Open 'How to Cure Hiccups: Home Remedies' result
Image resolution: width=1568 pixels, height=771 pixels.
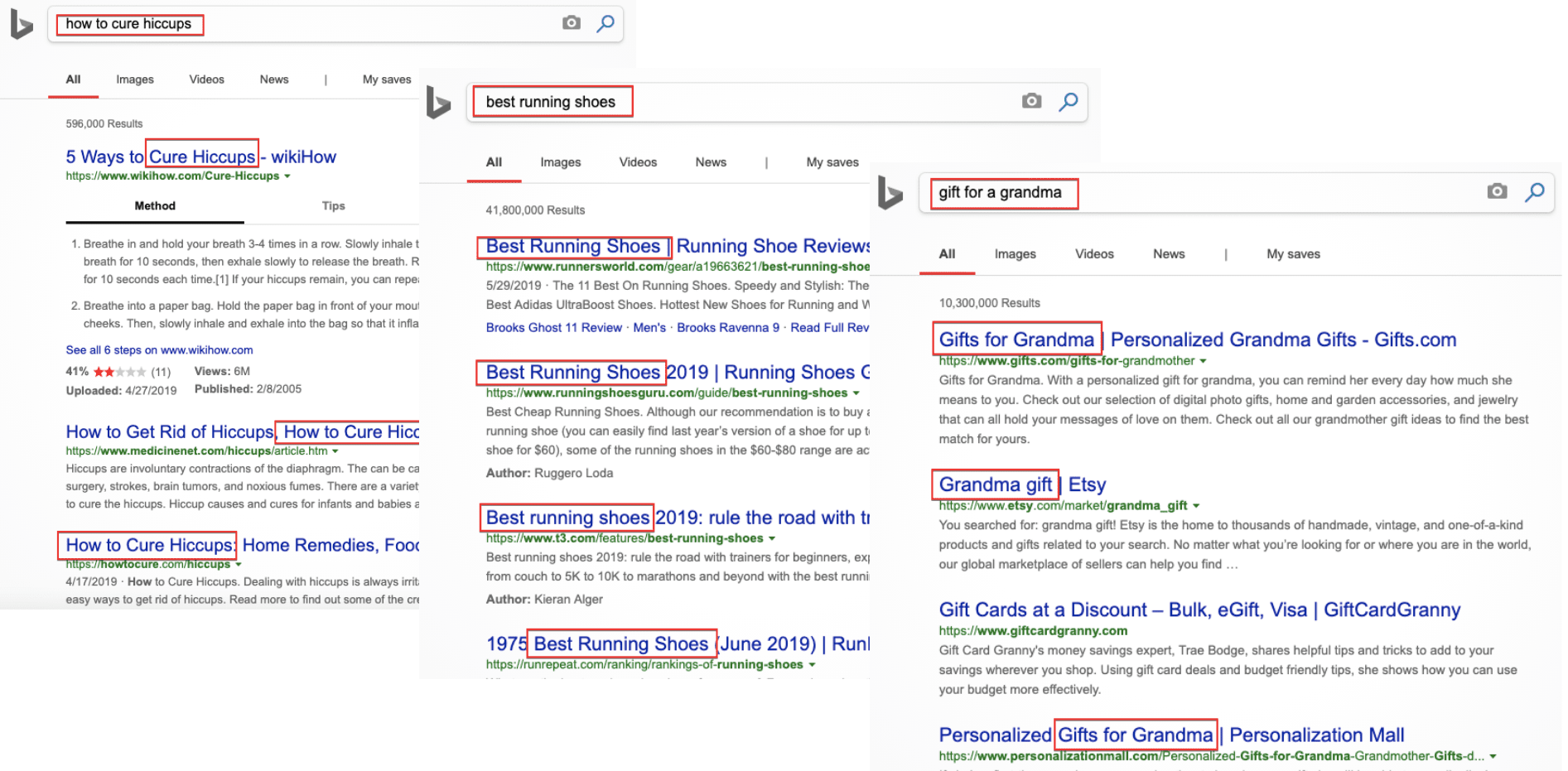(242, 545)
